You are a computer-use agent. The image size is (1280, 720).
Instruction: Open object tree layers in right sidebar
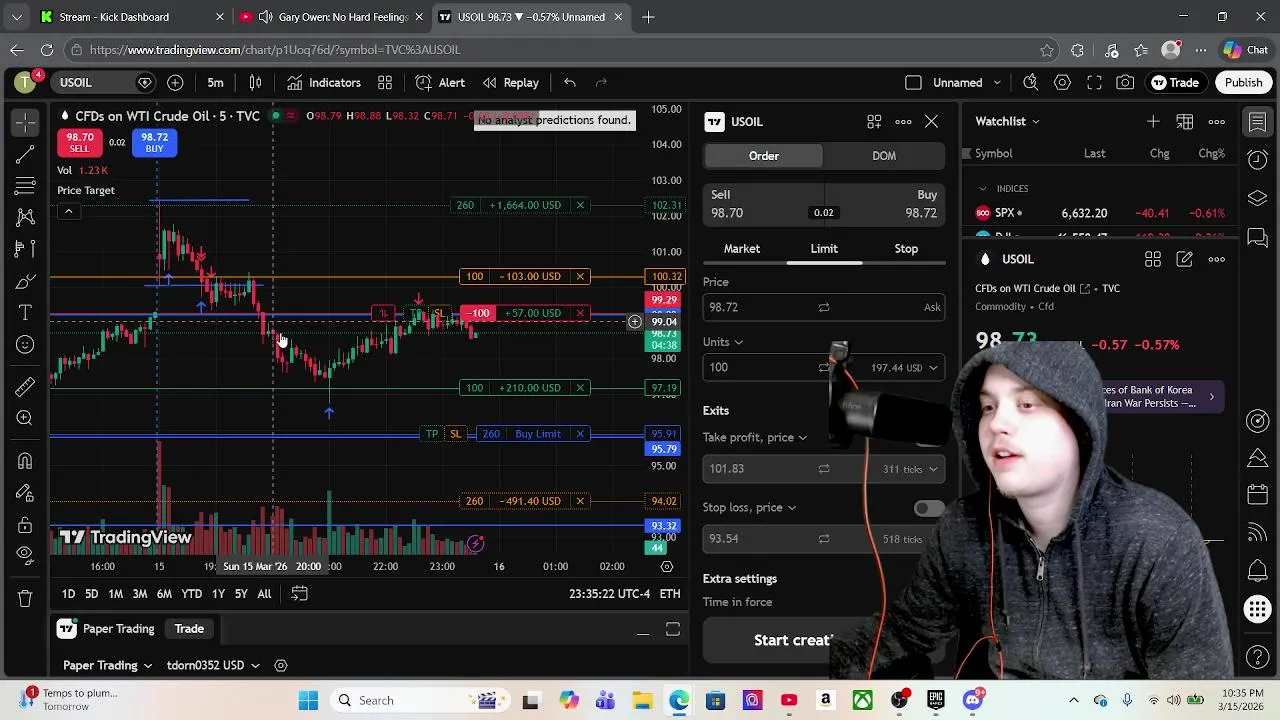point(1258,198)
